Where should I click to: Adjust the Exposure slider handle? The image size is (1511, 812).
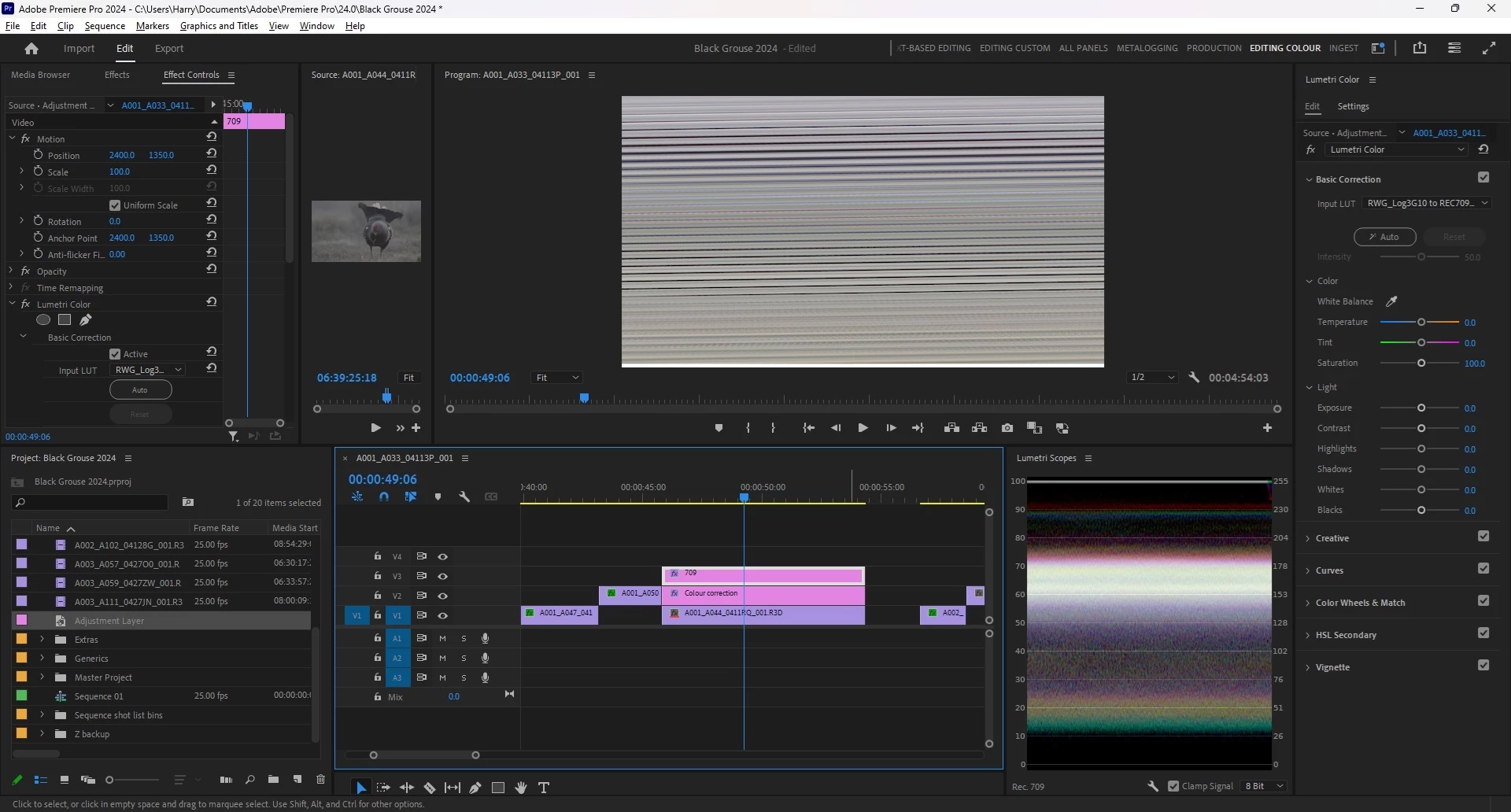click(x=1421, y=408)
